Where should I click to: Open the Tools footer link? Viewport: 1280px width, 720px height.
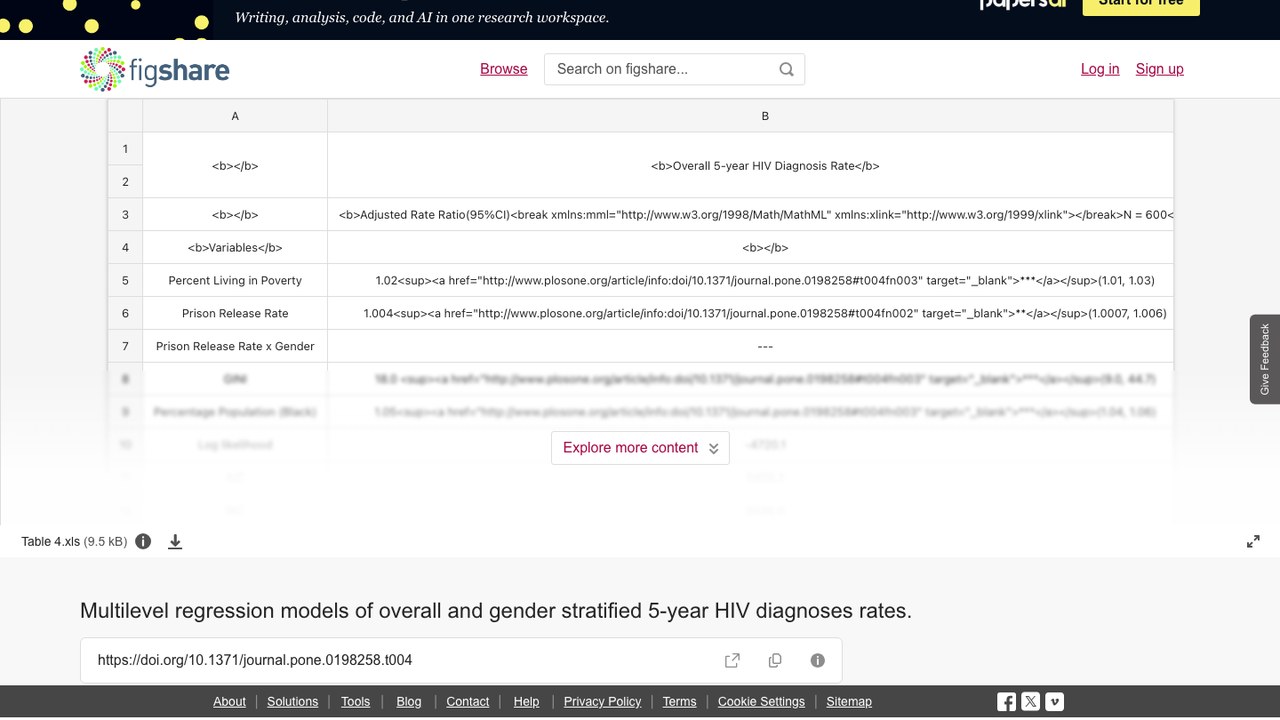355,702
